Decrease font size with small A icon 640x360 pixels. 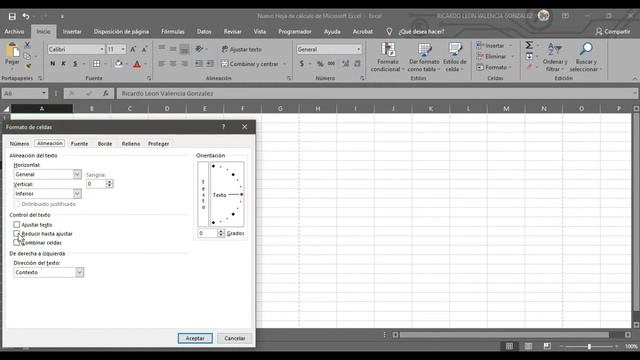click(144, 49)
